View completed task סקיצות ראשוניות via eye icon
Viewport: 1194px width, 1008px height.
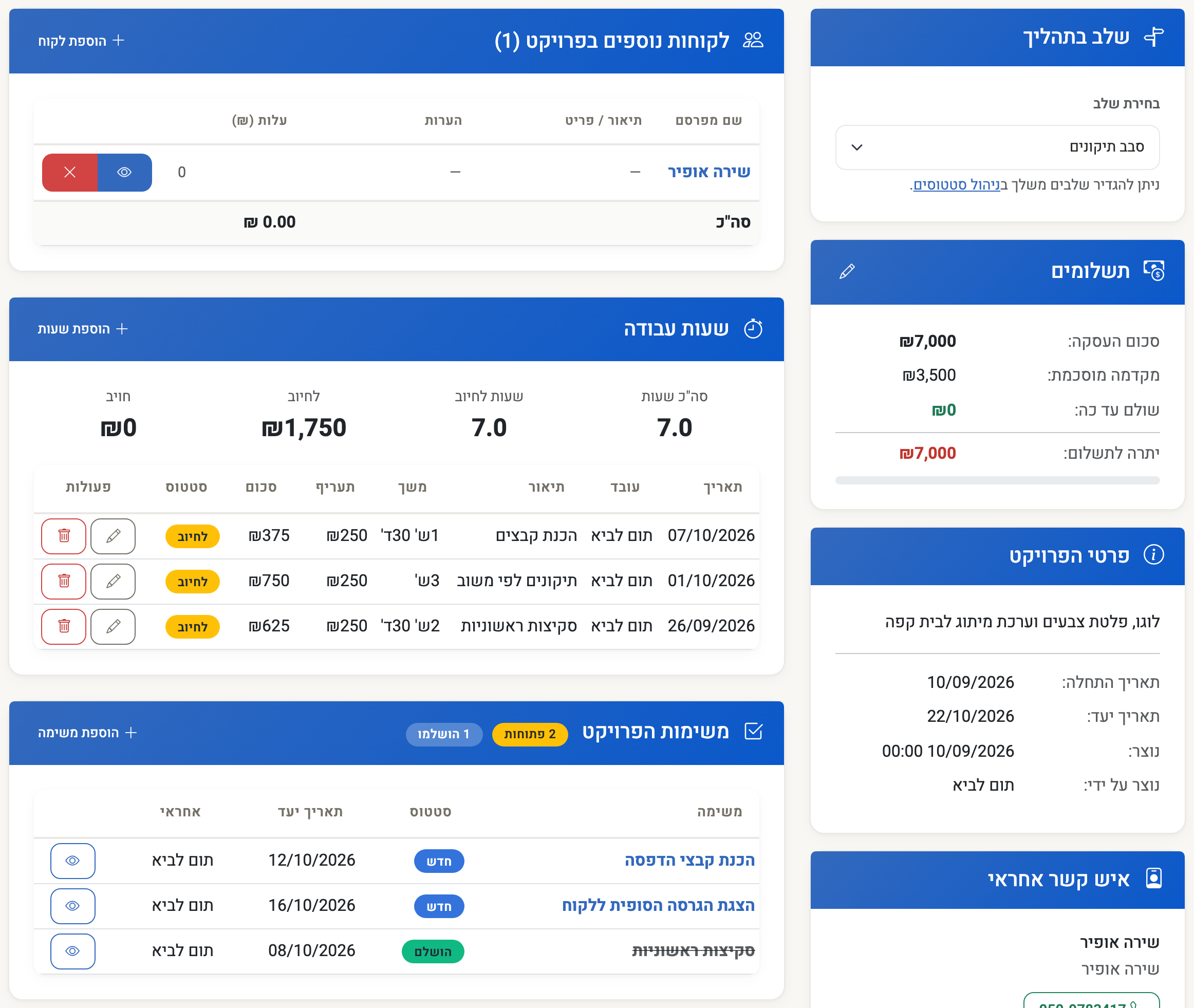[x=72, y=951]
